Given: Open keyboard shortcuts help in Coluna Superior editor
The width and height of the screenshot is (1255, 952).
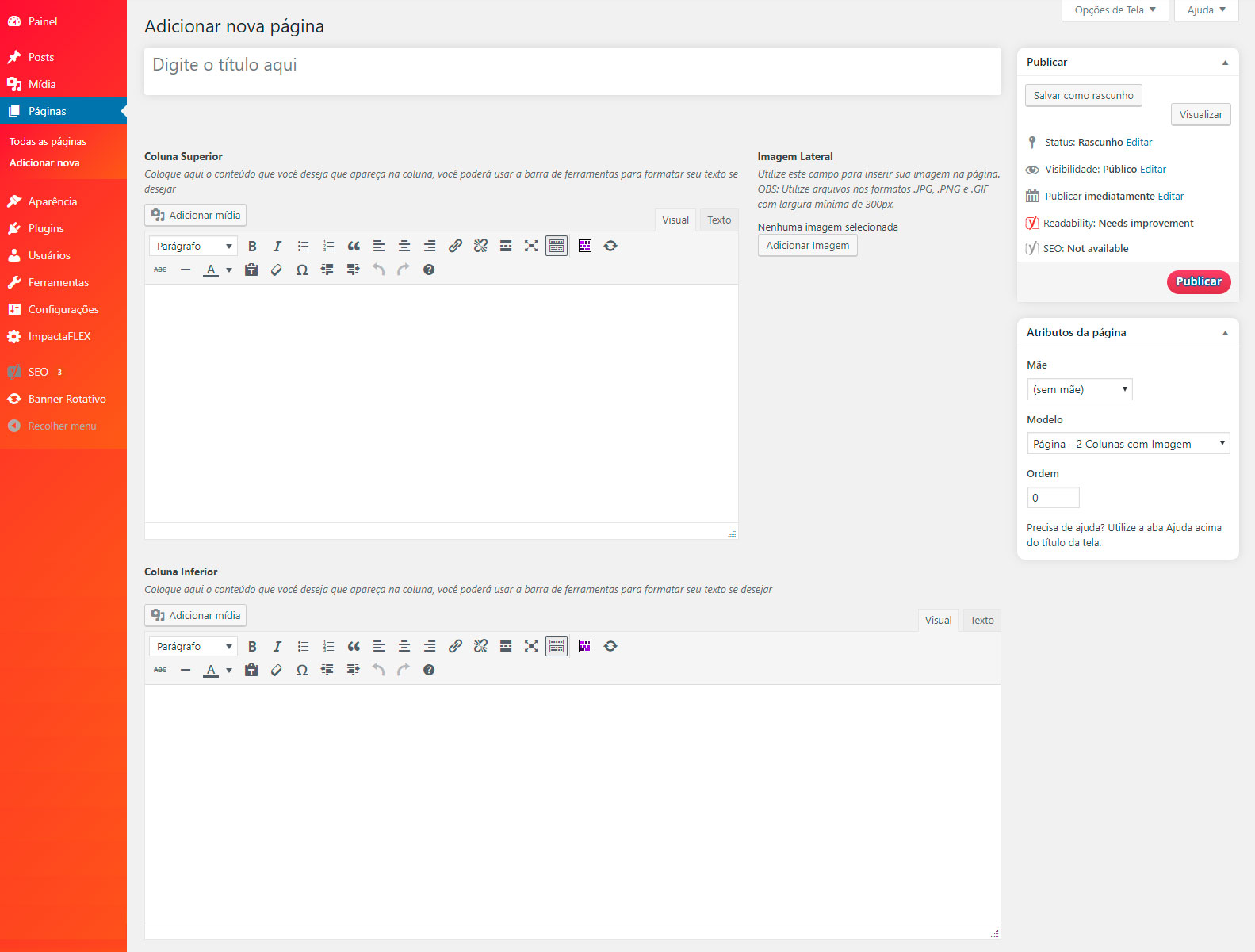Looking at the screenshot, I should [429, 270].
